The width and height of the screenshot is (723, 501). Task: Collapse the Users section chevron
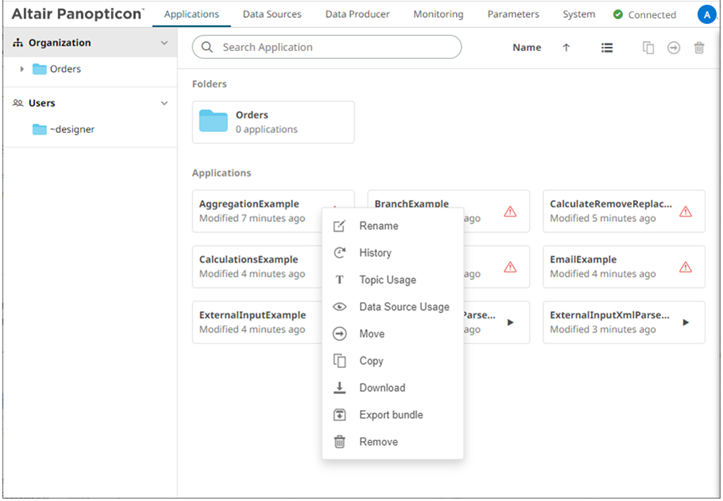[165, 103]
